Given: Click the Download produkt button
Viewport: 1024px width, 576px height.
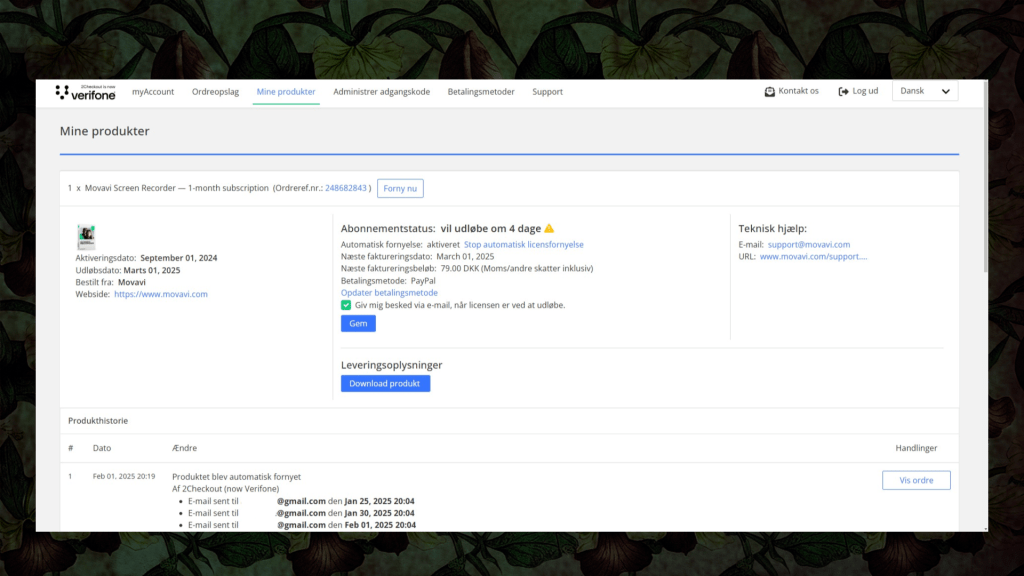Looking at the screenshot, I should pyautogui.click(x=385, y=383).
